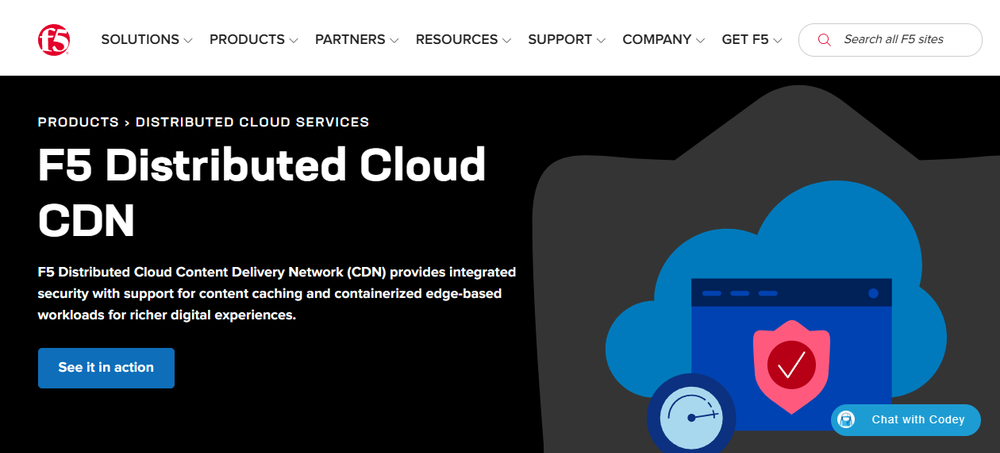The image size is (1000, 453).
Task: Expand the Get F5 dropdown chevron
Action: (777, 40)
